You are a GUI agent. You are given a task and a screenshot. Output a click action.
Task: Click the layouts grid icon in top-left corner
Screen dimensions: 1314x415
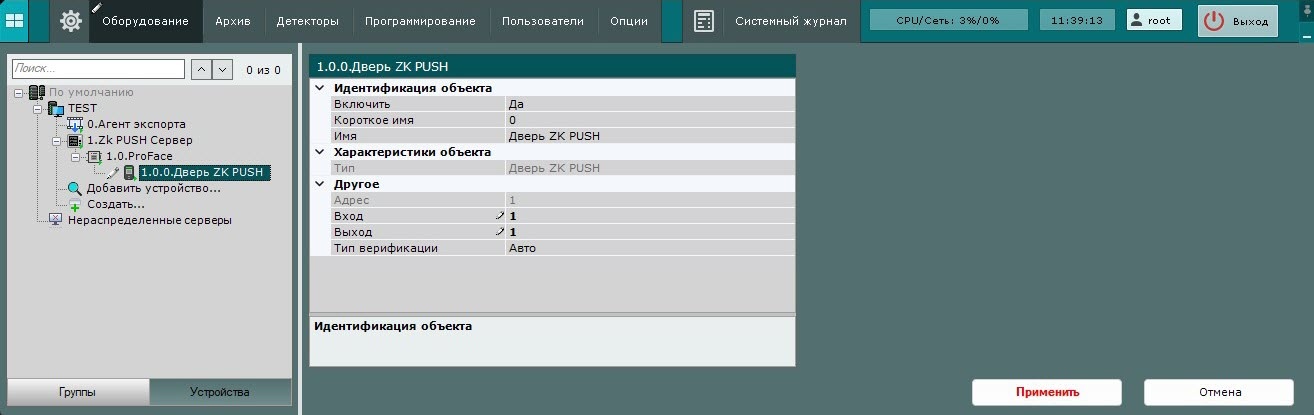(x=14, y=21)
